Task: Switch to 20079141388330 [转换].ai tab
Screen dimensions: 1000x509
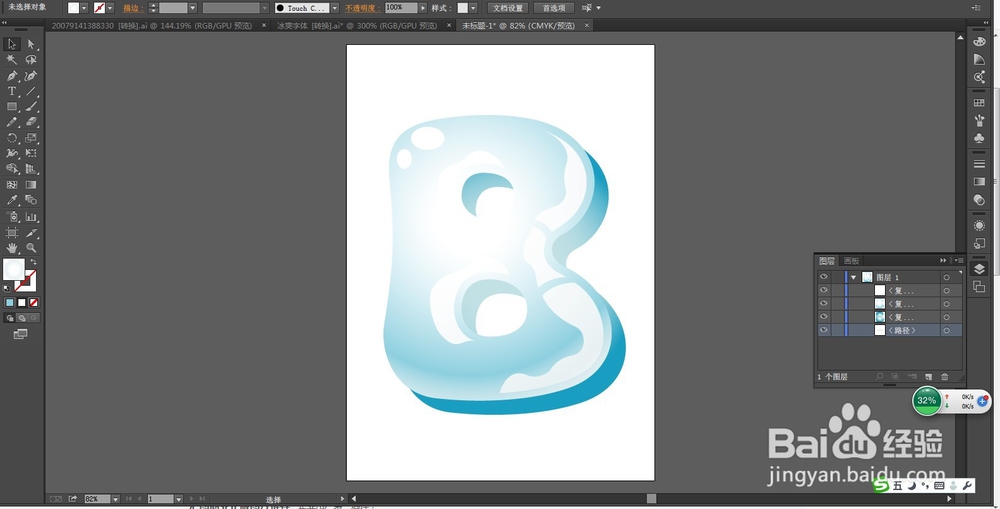Action: click(x=152, y=26)
